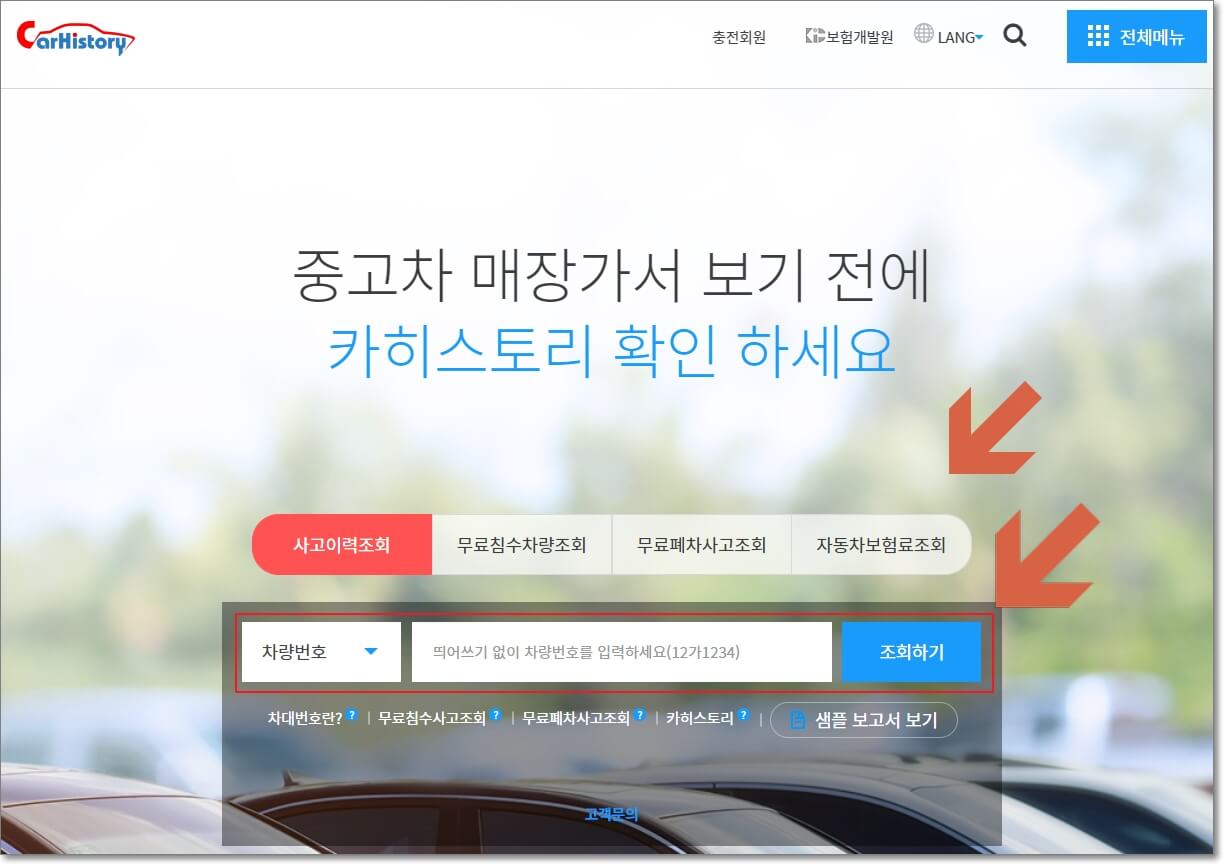Click the grid icon in 전체메뉴
The width and height of the screenshot is (1223, 864).
[x=1098, y=37]
